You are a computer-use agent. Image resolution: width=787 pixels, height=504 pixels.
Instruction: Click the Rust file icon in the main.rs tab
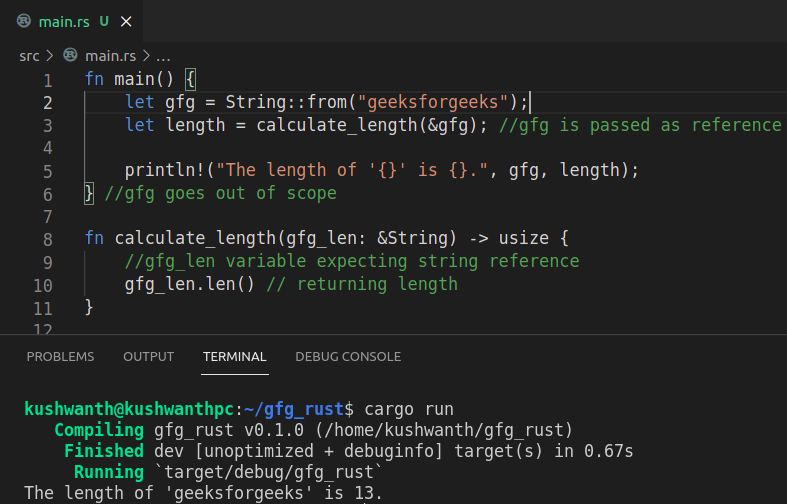(24, 21)
